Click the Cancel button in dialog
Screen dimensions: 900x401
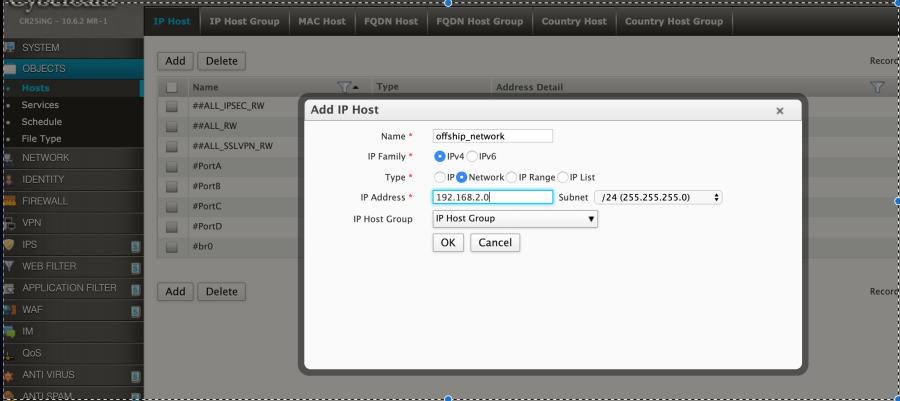(495, 243)
